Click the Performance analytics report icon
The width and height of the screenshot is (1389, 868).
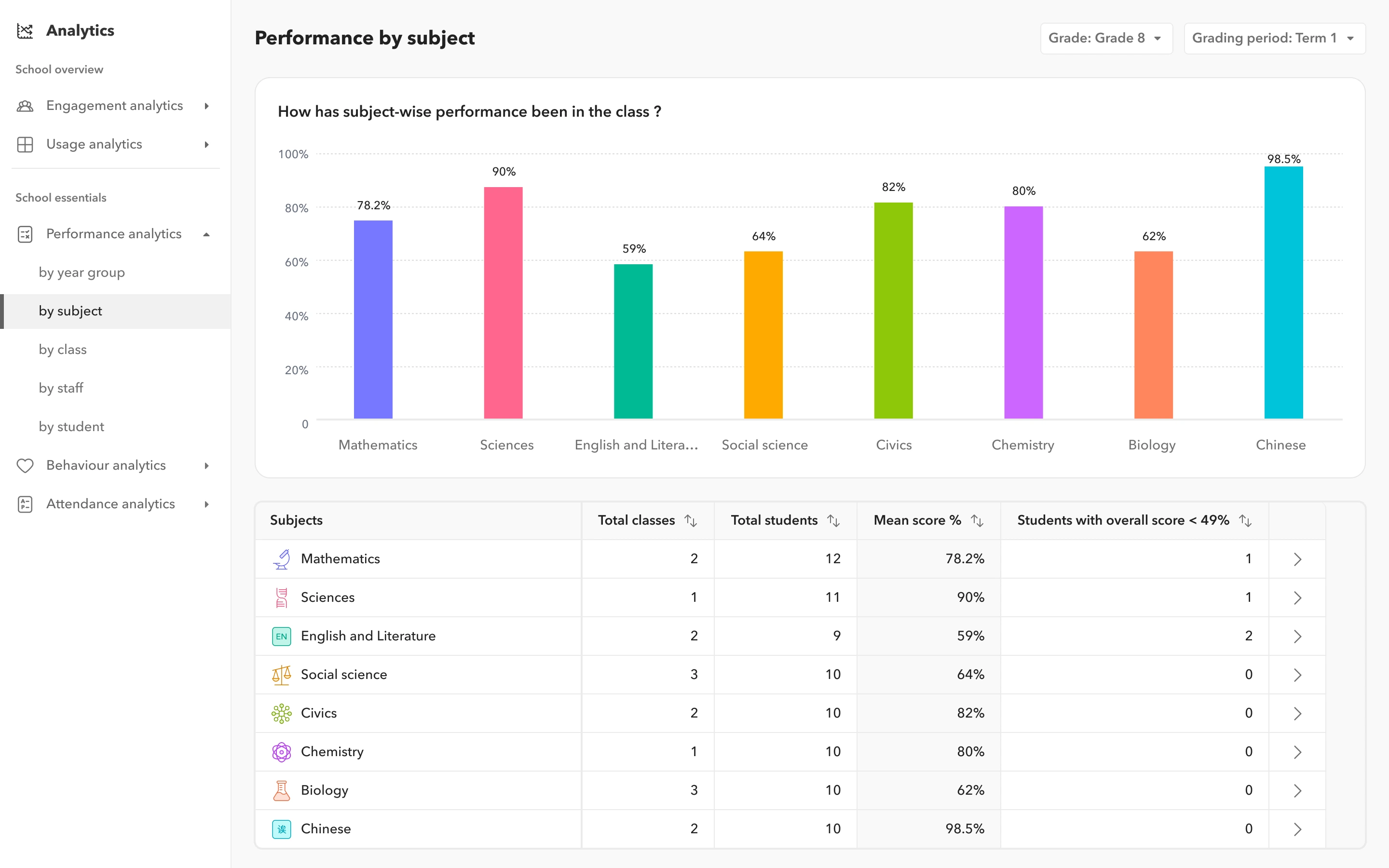coord(25,234)
